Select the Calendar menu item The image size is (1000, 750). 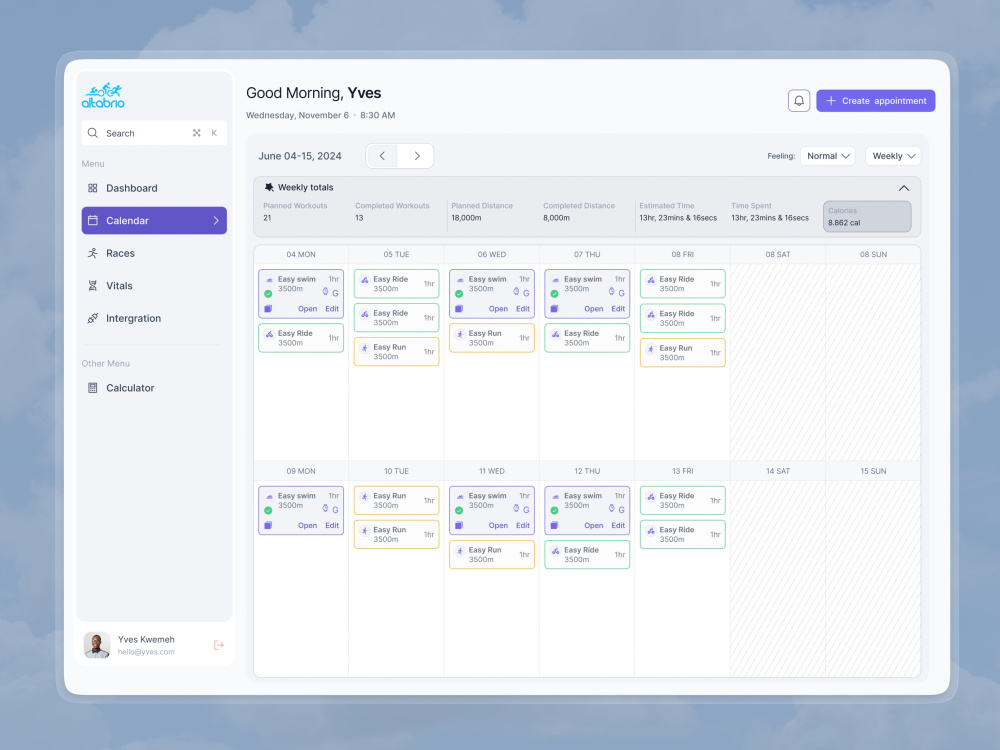(154, 221)
